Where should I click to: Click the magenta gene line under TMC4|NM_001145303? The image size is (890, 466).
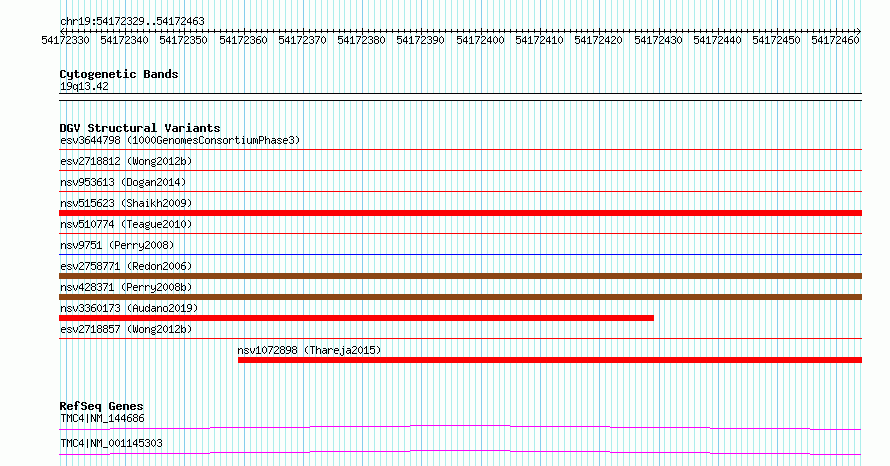pos(460,452)
